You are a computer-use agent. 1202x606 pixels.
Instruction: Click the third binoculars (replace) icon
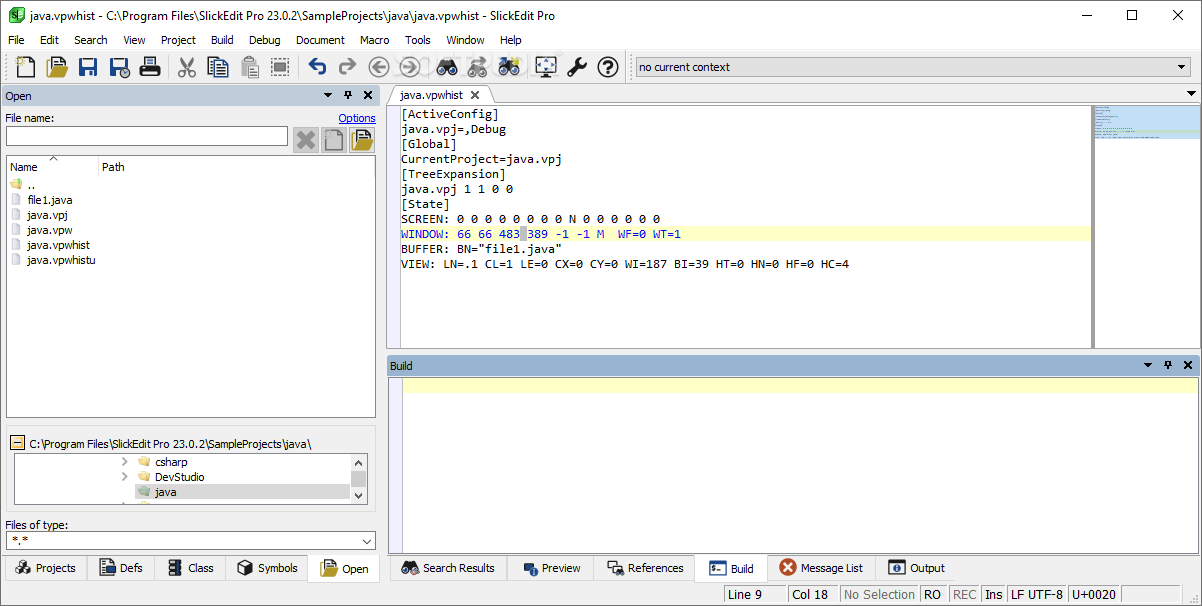[x=509, y=67]
